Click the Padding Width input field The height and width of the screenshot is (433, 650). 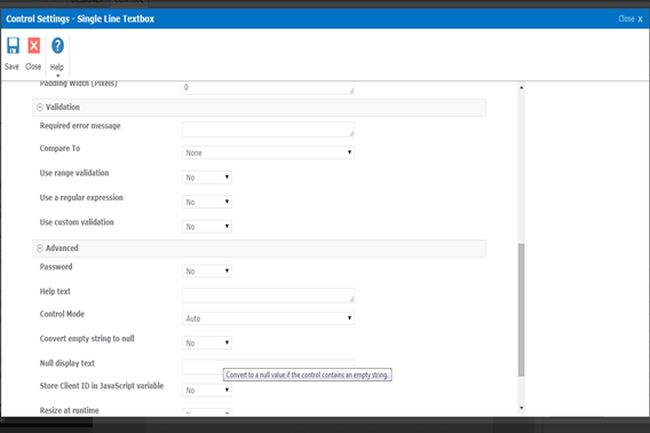[268, 88]
